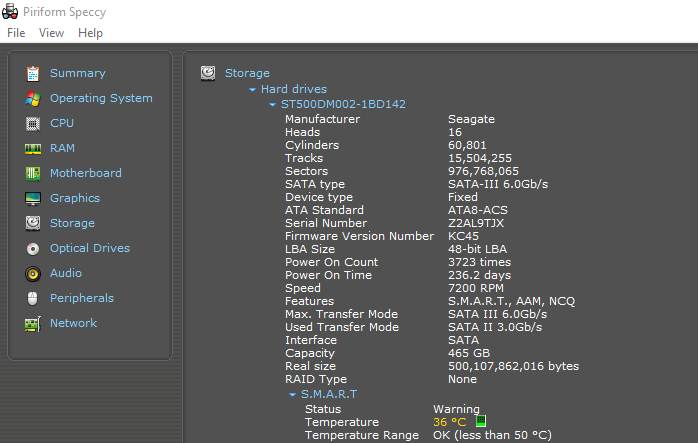698x443 pixels.
Task: Select Storage in the sidebar
Action: 72,223
